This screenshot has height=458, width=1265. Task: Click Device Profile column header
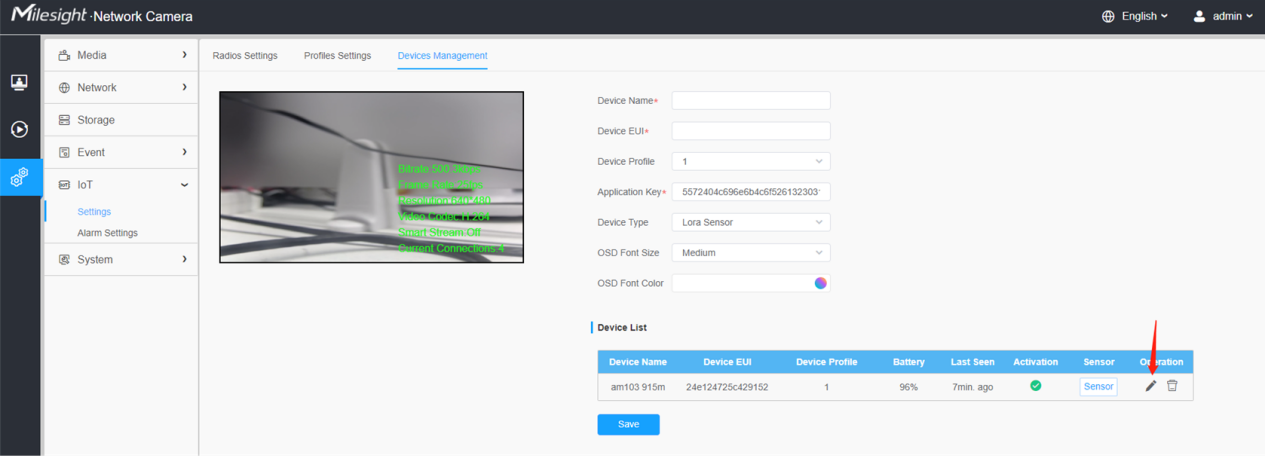(826, 362)
